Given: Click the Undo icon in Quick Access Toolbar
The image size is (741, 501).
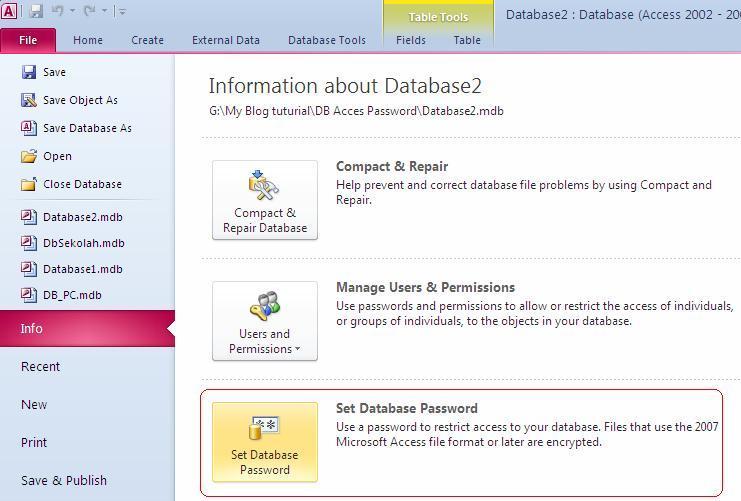Looking at the screenshot, I should coord(58,11).
